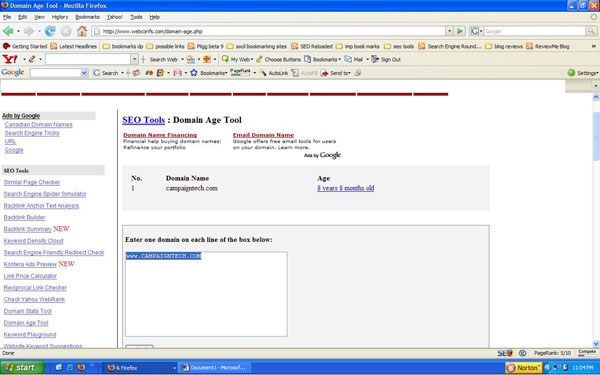
Task: Click the highlighter pen icon in Google toolbar
Action: tap(357, 73)
